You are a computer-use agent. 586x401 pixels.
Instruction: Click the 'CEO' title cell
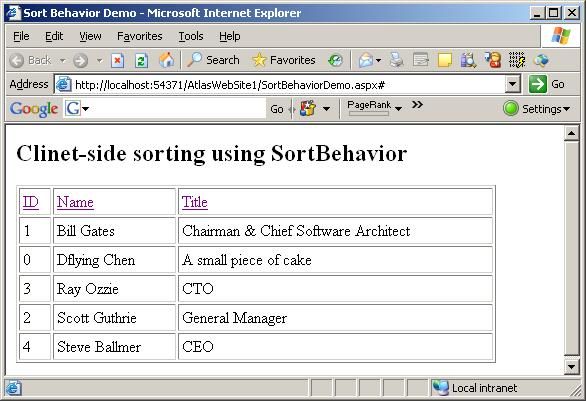pos(335,347)
